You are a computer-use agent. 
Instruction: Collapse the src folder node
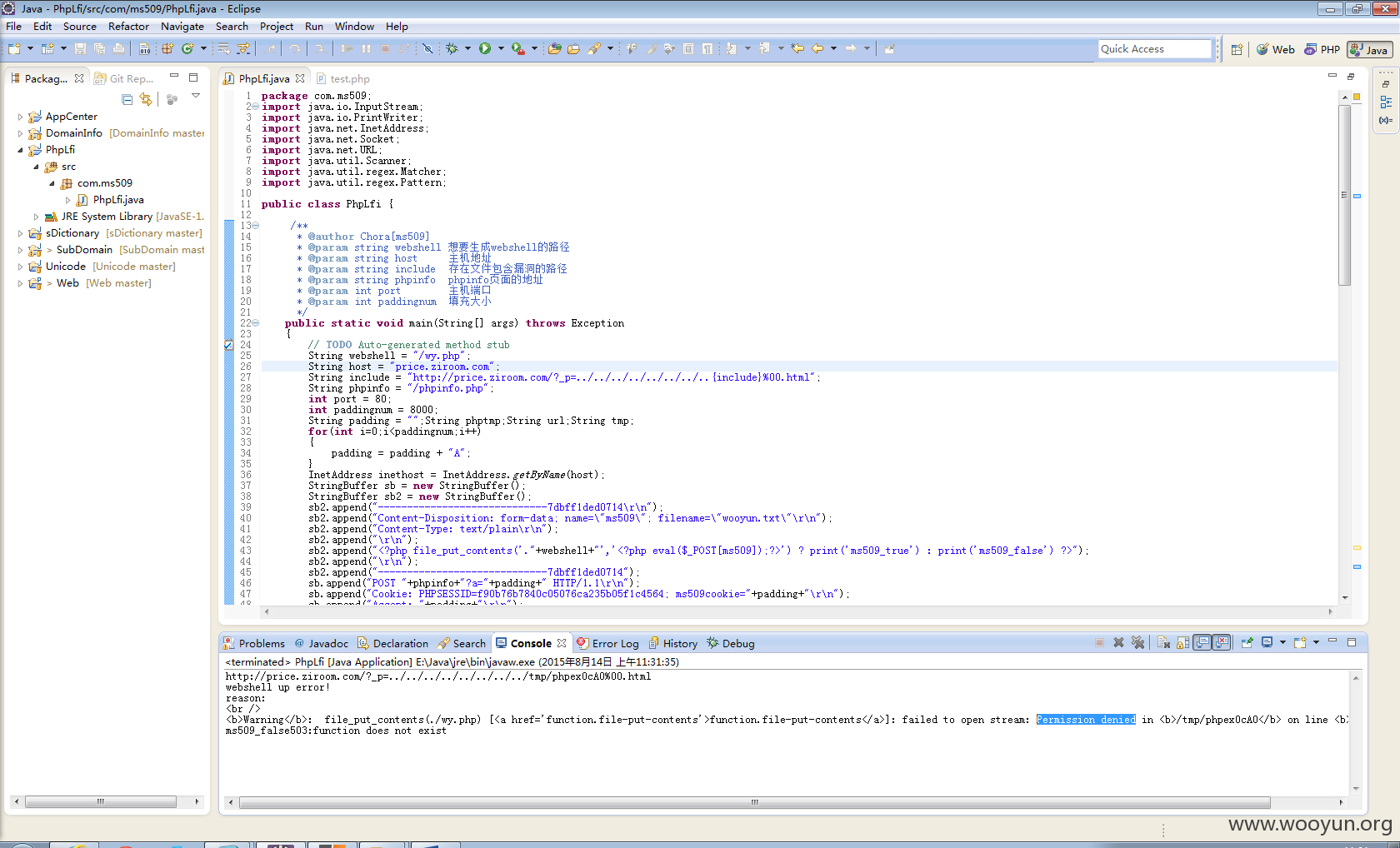(x=37, y=167)
